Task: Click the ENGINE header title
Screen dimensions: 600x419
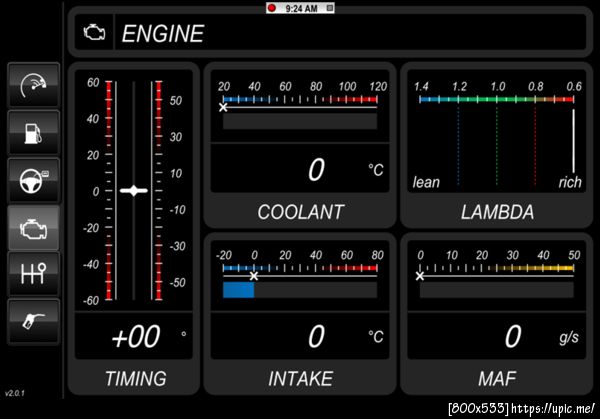Action: pyautogui.click(x=163, y=34)
